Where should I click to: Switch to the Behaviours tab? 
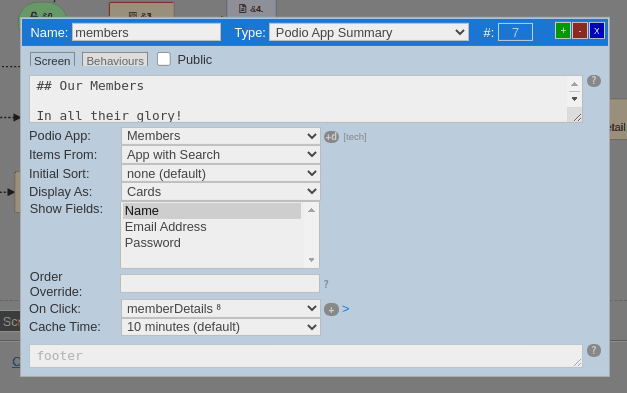click(115, 60)
